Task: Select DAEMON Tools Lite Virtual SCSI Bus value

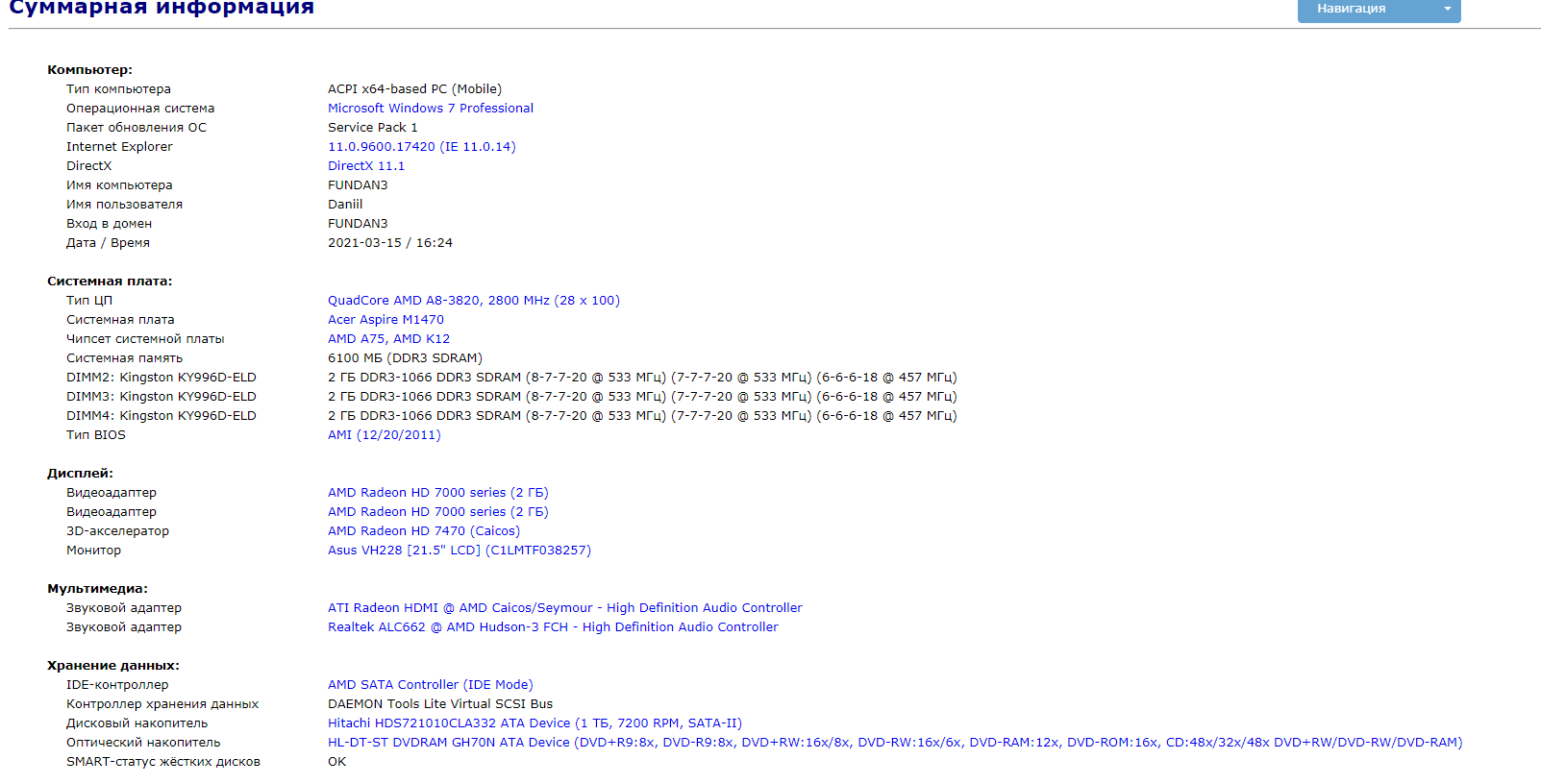Action: (440, 704)
